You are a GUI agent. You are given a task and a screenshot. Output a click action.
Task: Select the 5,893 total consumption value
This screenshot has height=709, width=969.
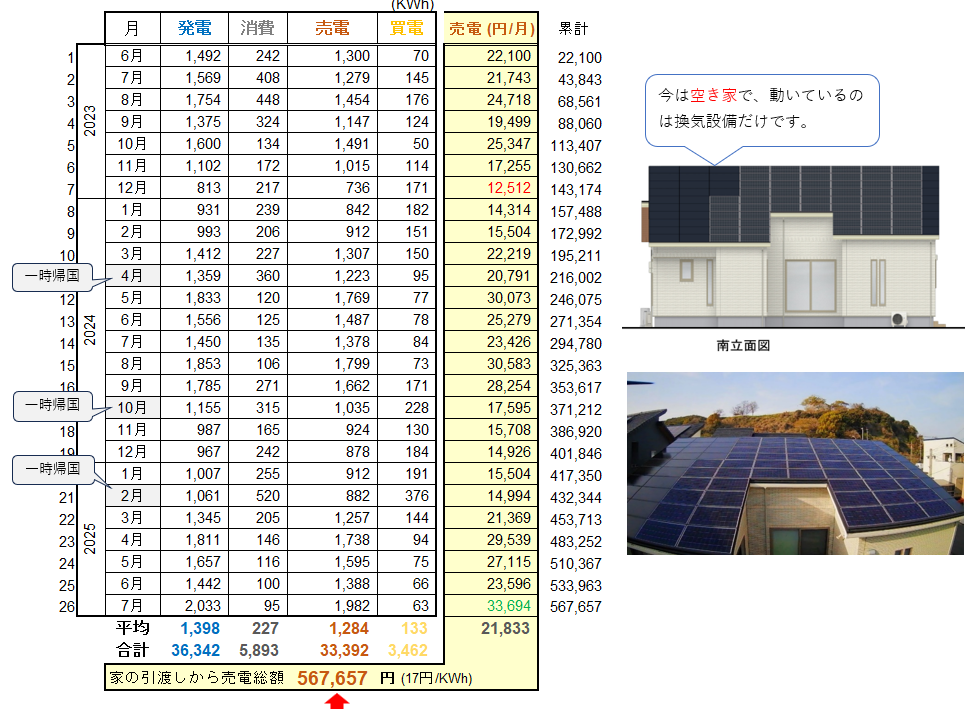tap(259, 650)
